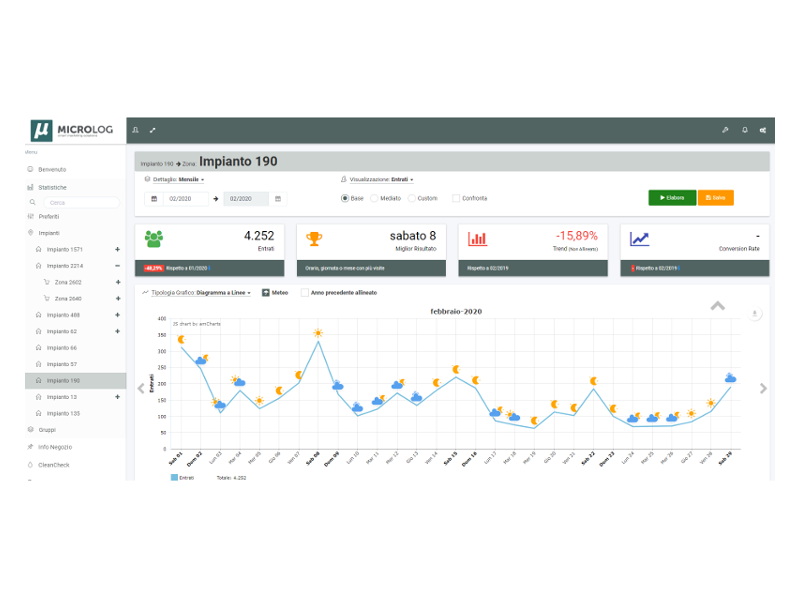Expand Impianto 1571 with plus
Screen dimensions: 800x600
[117, 249]
